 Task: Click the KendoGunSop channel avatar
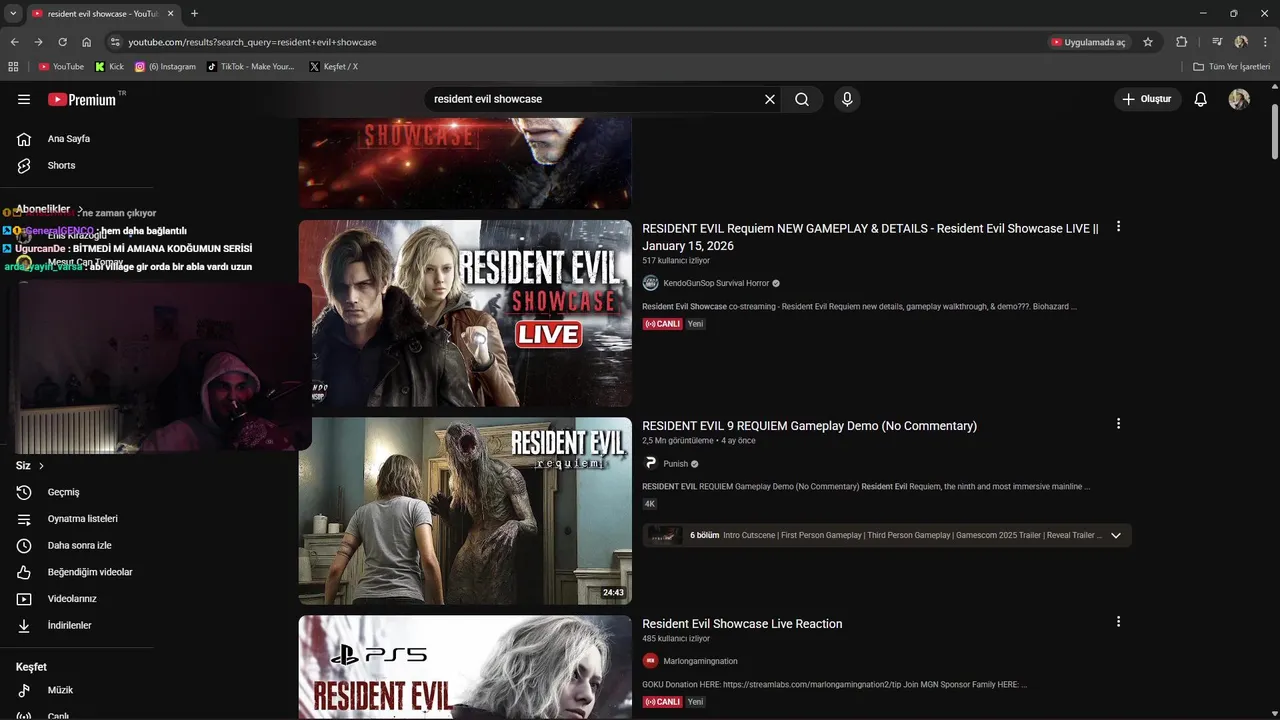650,283
